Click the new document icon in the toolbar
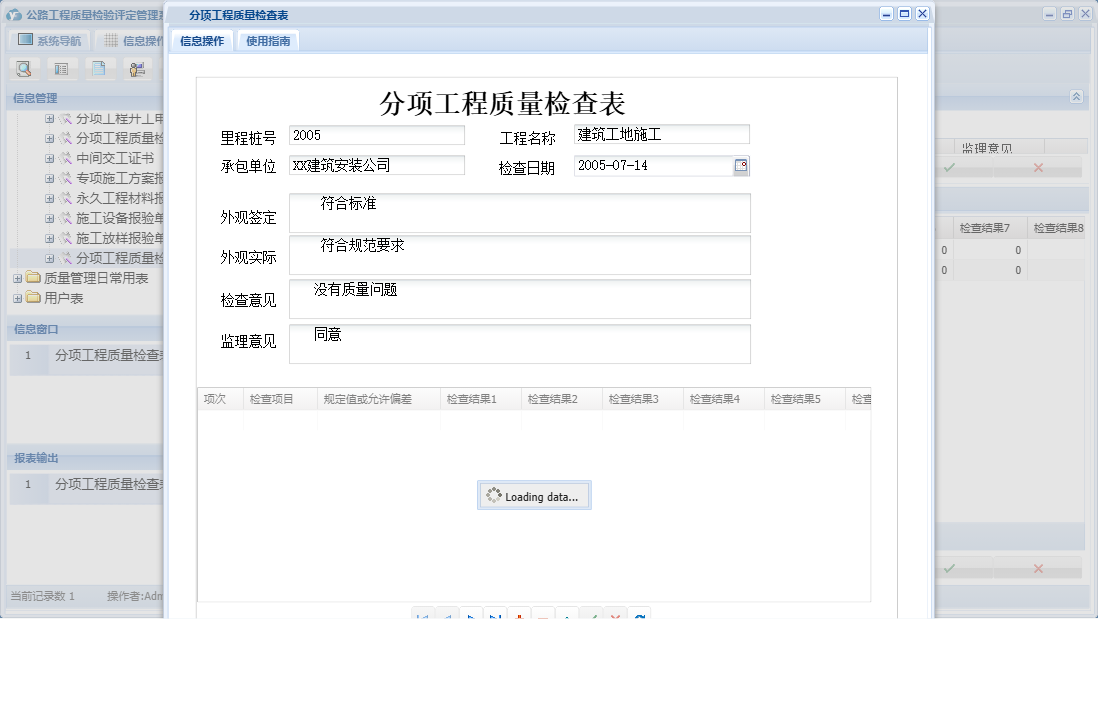The width and height of the screenshot is (1098, 715). pos(99,70)
